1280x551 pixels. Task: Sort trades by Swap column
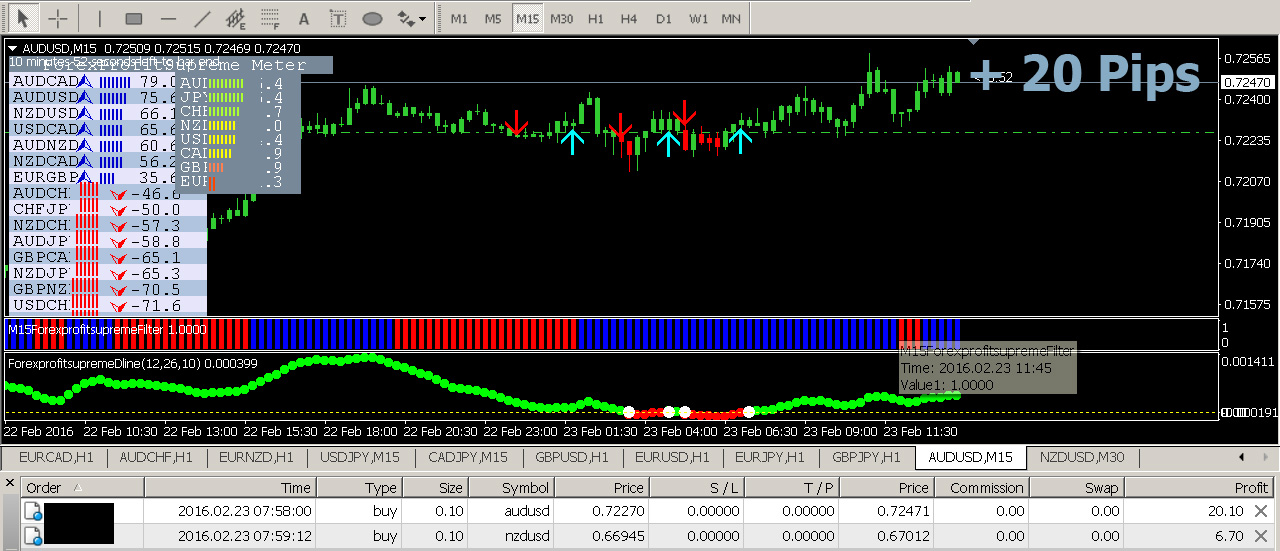1076,488
